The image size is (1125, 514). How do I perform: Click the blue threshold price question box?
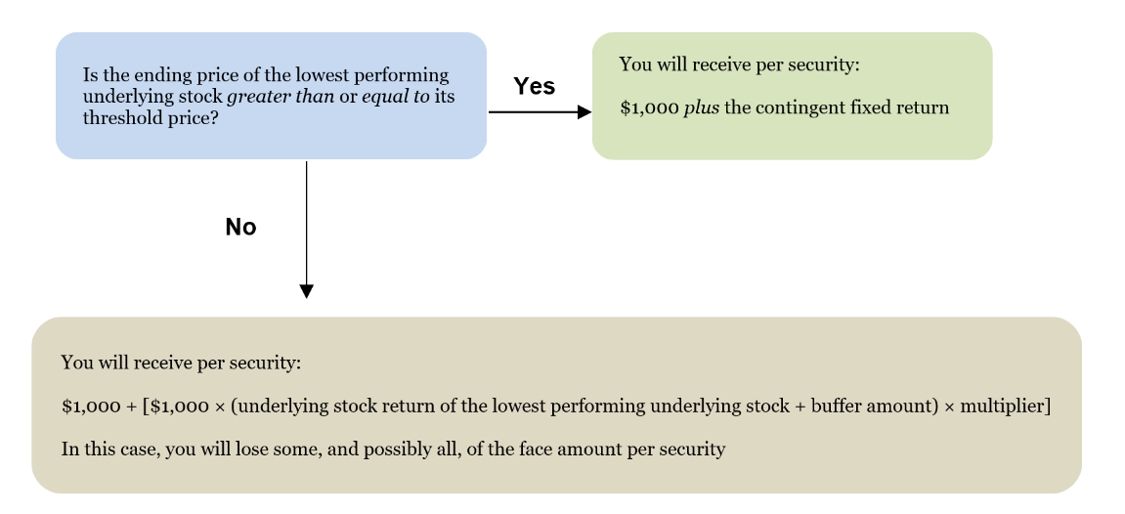point(271,95)
